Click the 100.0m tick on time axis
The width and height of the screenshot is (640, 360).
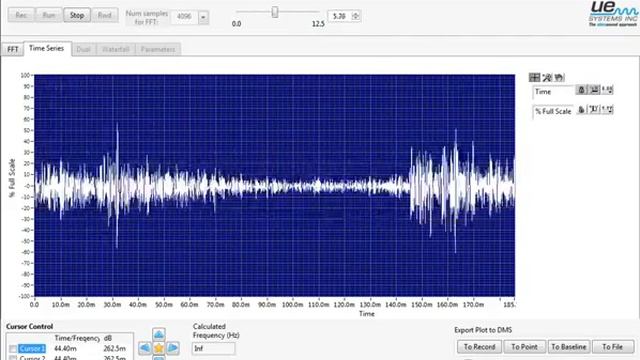293,304
